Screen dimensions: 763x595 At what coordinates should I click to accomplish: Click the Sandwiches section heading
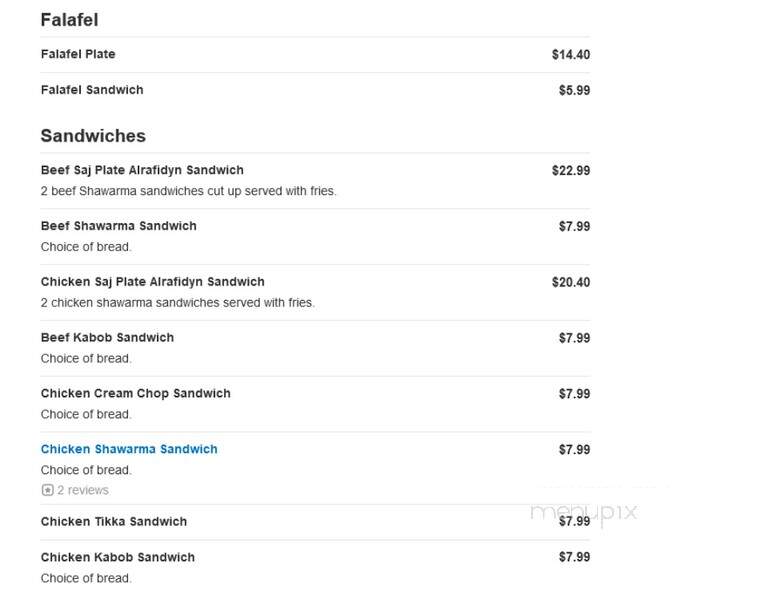click(93, 136)
